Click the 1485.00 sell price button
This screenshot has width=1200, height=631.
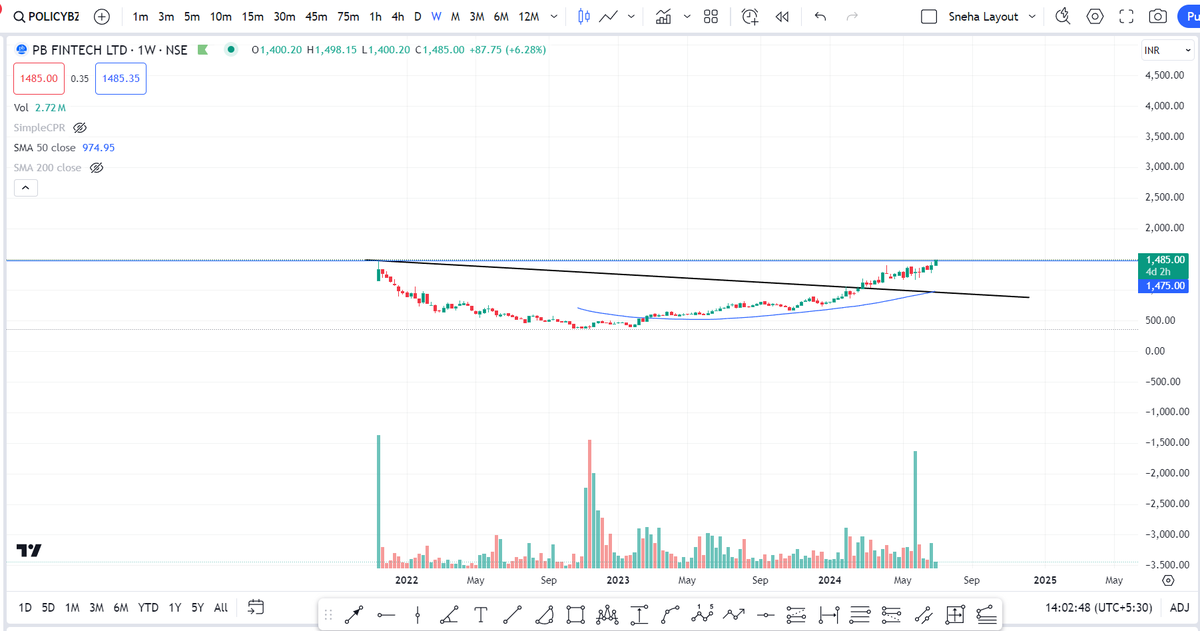[39, 78]
